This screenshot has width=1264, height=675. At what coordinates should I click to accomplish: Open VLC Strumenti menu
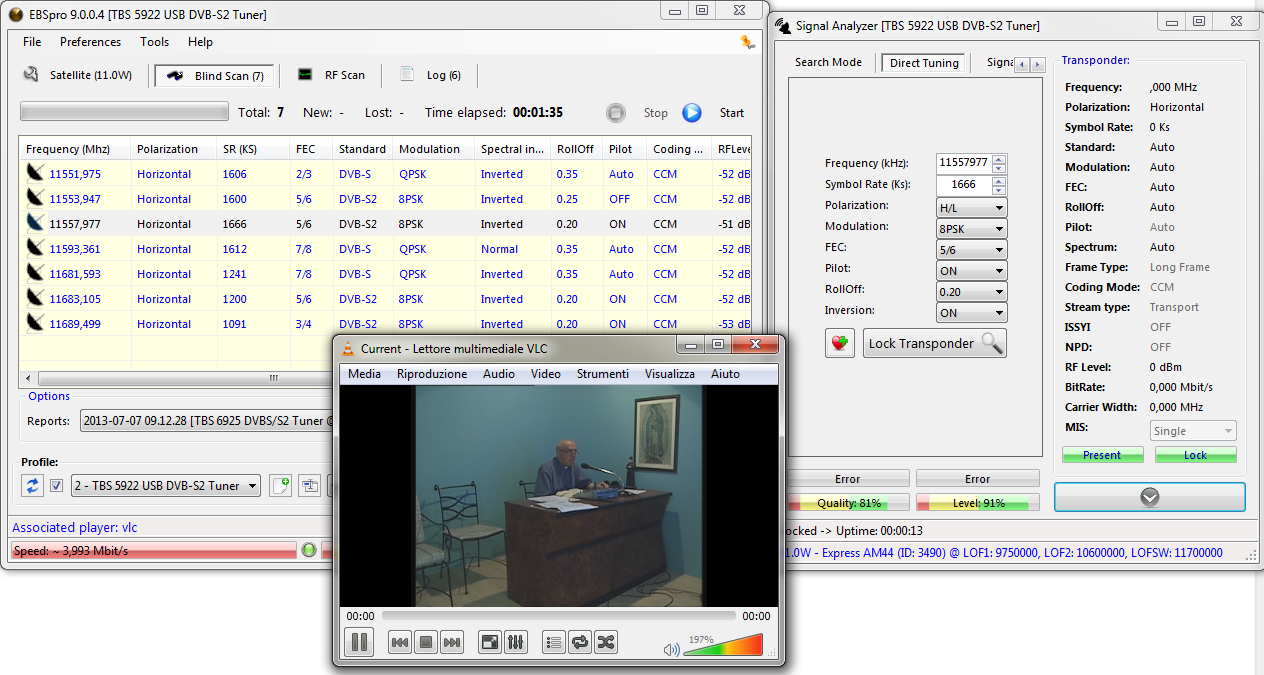pyautogui.click(x=602, y=374)
